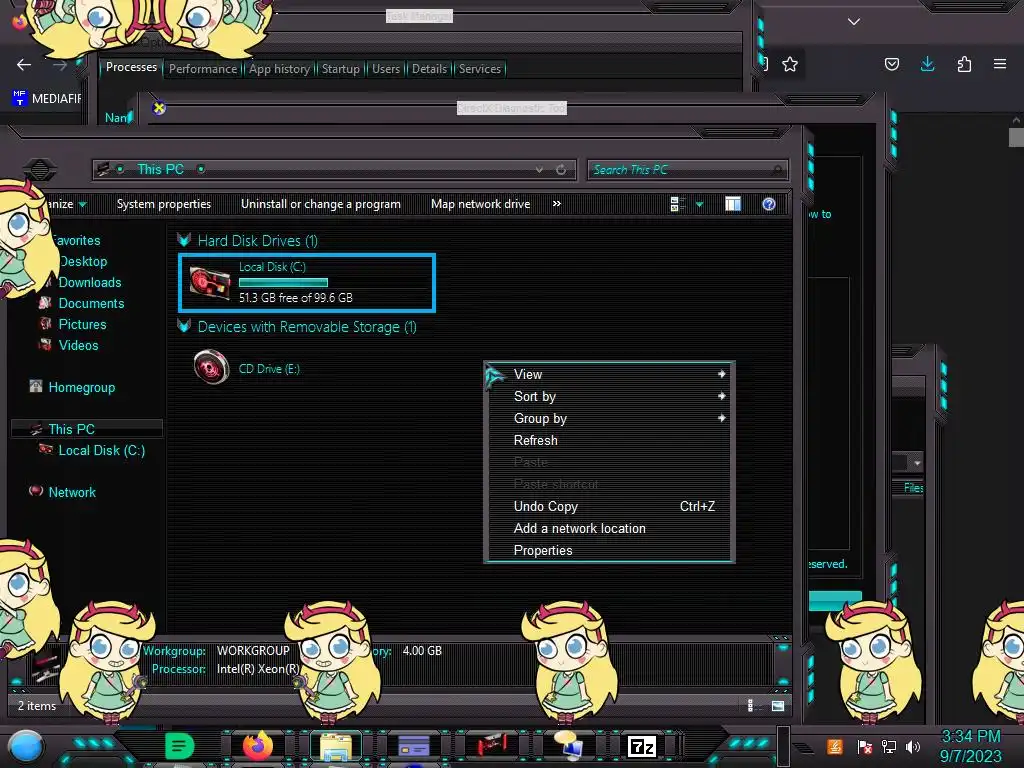Screen dimensions: 1024x768
Task: Open the DirectX diagnostic taskbar icon
Action: point(568,746)
